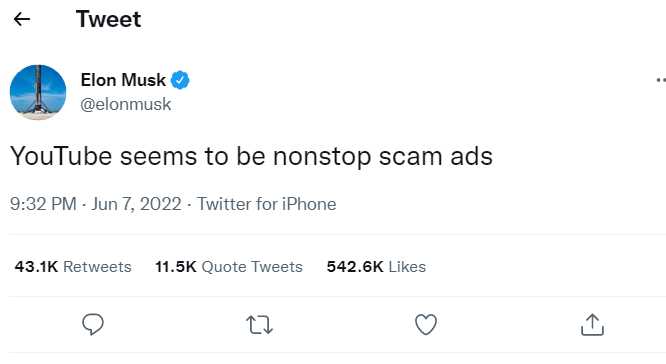Open the Twitter for iPhone source link
Viewport: 666px width, 364px height.
(x=267, y=204)
